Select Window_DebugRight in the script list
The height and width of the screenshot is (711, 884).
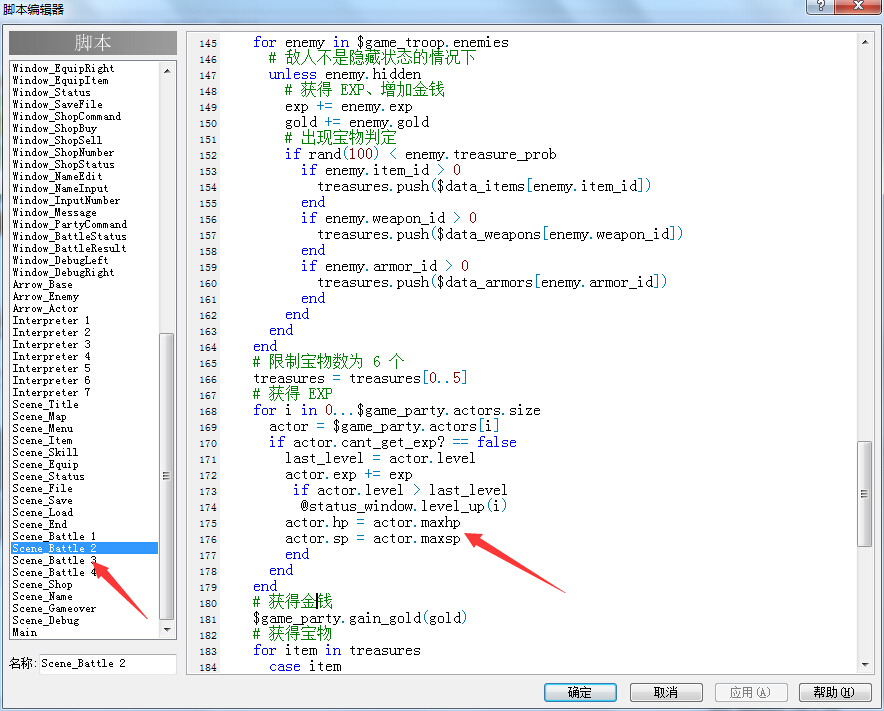point(63,272)
